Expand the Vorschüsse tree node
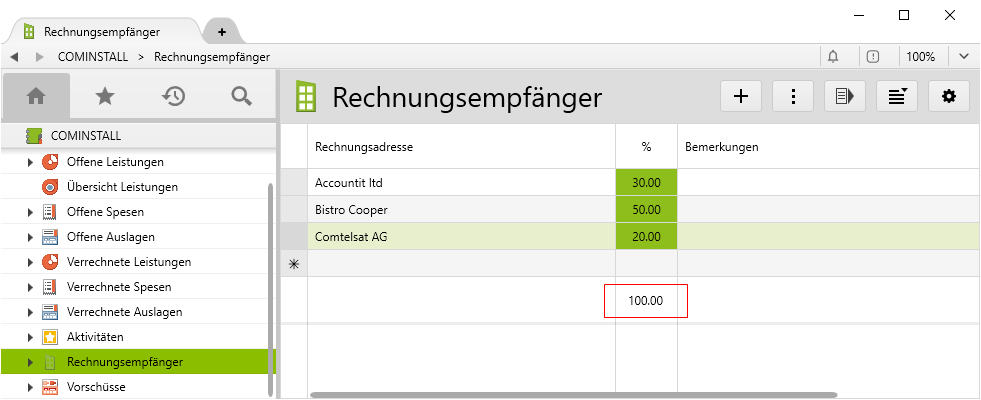 pyautogui.click(x=30, y=387)
